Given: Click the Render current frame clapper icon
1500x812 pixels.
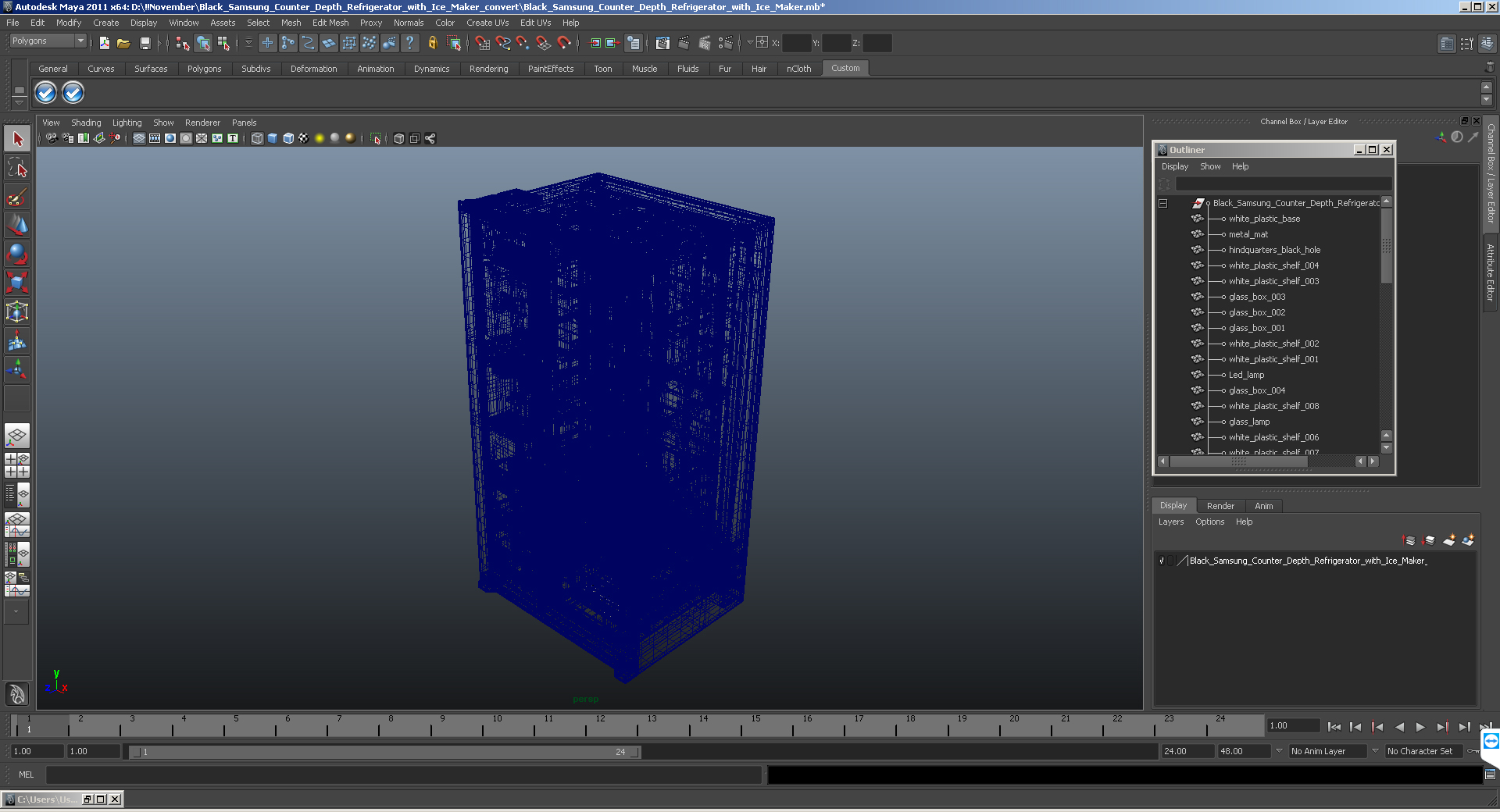Looking at the screenshot, I should (x=684, y=43).
